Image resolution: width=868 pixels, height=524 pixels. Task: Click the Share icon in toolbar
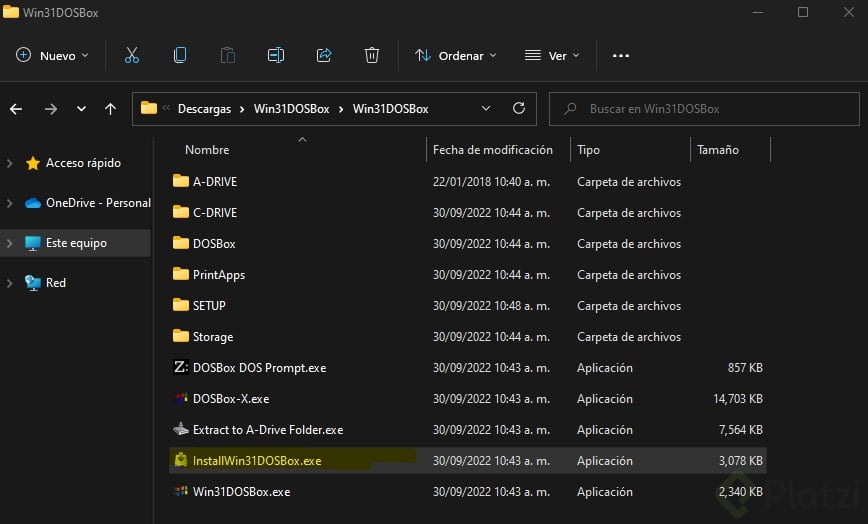tap(324, 55)
